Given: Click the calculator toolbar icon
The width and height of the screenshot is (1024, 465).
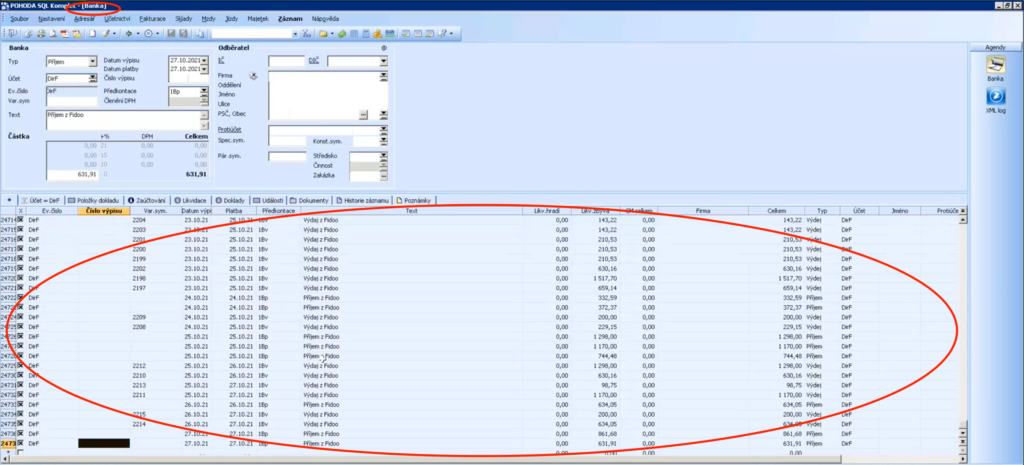Looking at the screenshot, I should point(366,33).
